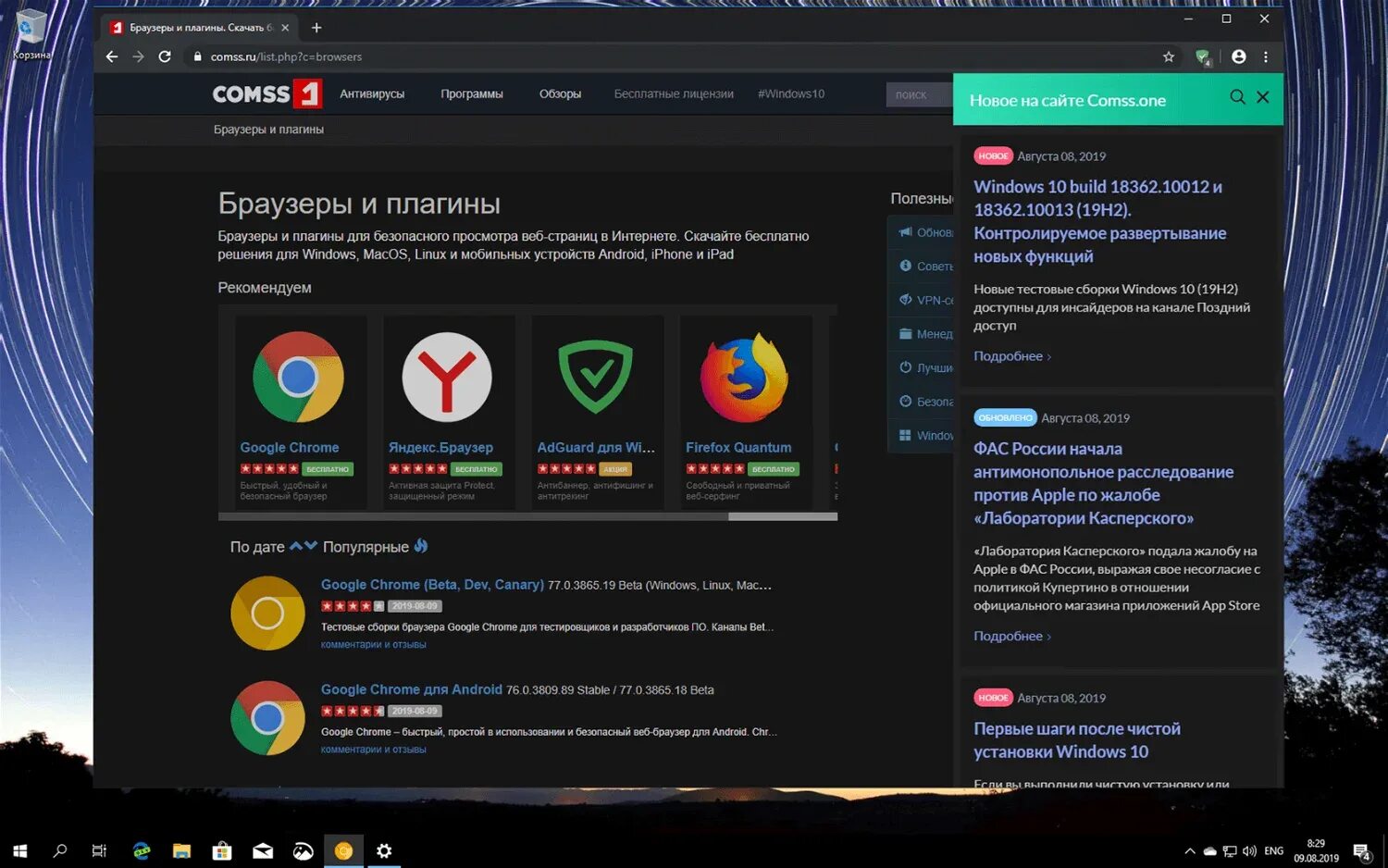This screenshot has height=868, width=1388.
Task: Click volume icon in system tray
Action: pyautogui.click(x=1249, y=851)
